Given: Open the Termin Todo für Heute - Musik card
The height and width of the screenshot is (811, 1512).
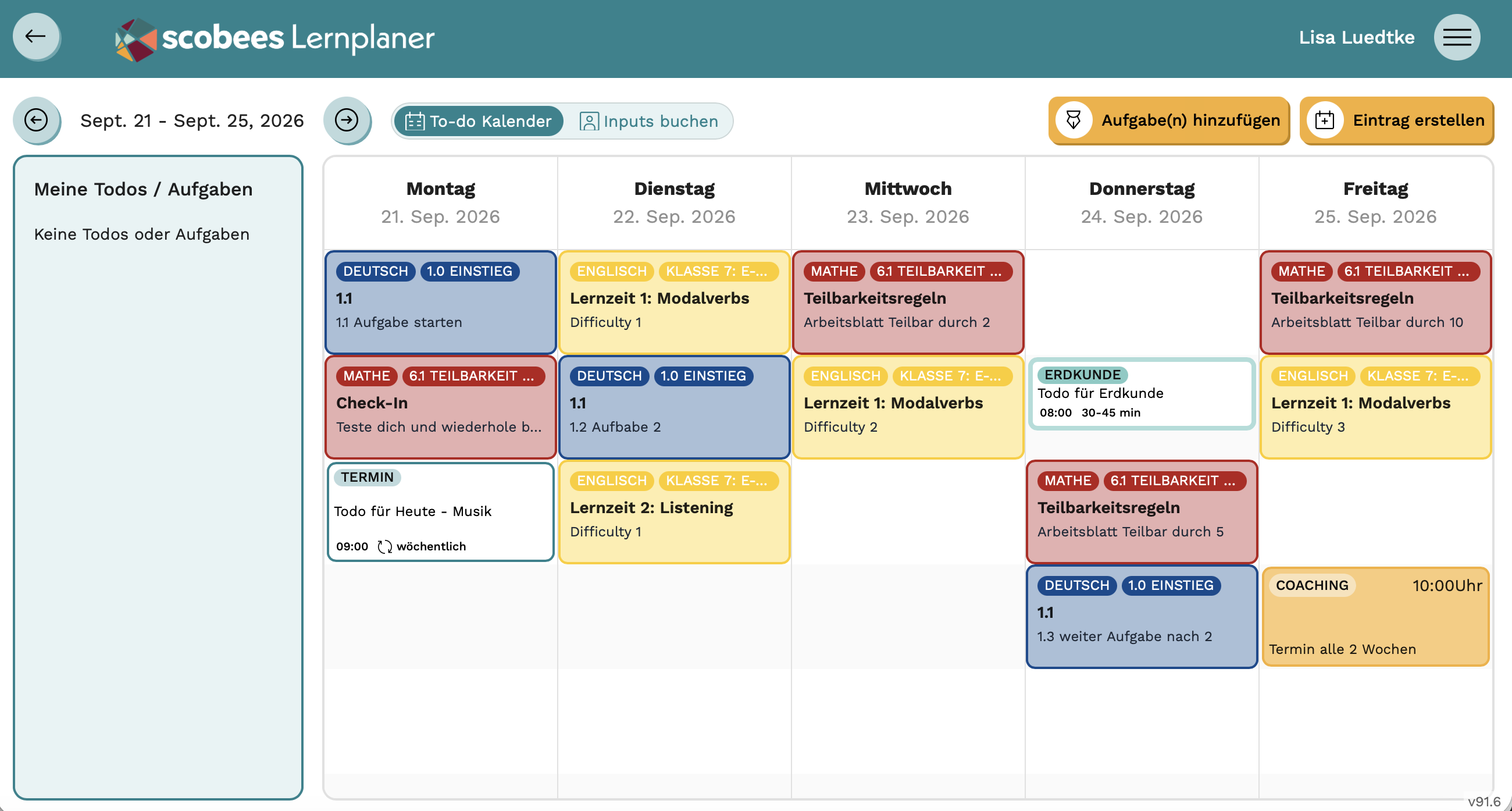Looking at the screenshot, I should [x=440, y=511].
